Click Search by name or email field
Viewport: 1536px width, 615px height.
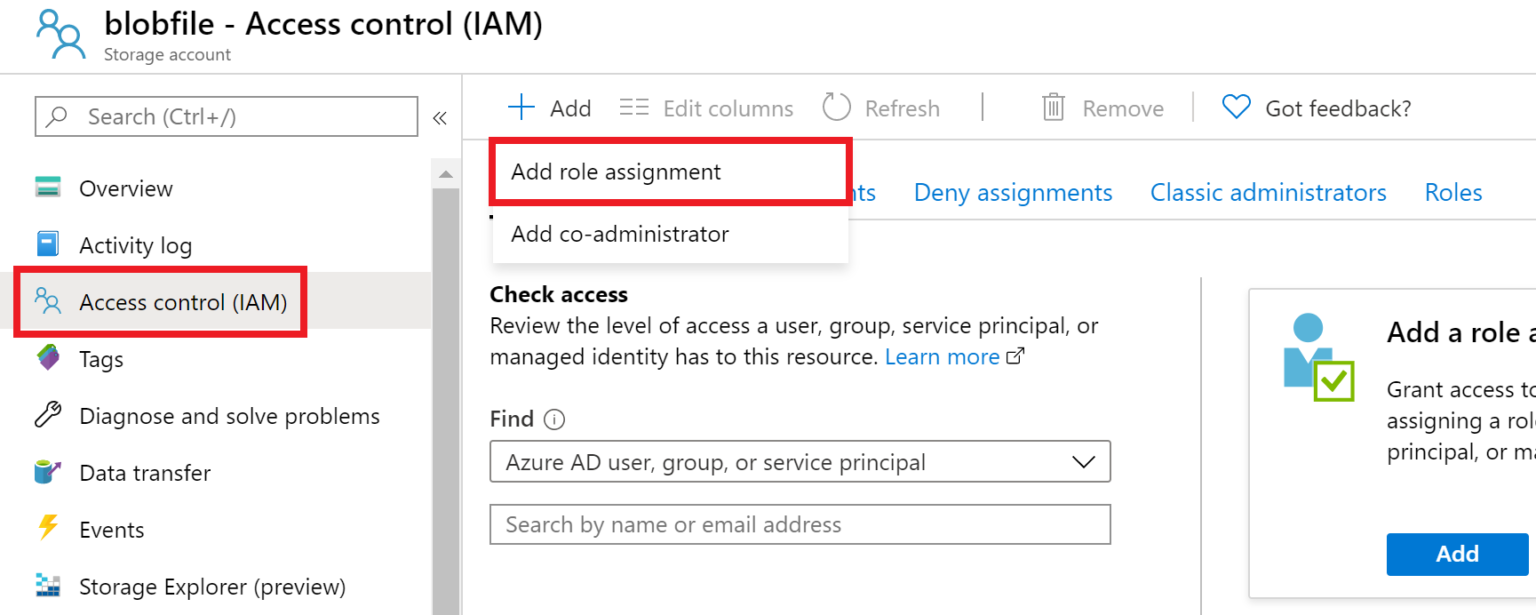(800, 524)
